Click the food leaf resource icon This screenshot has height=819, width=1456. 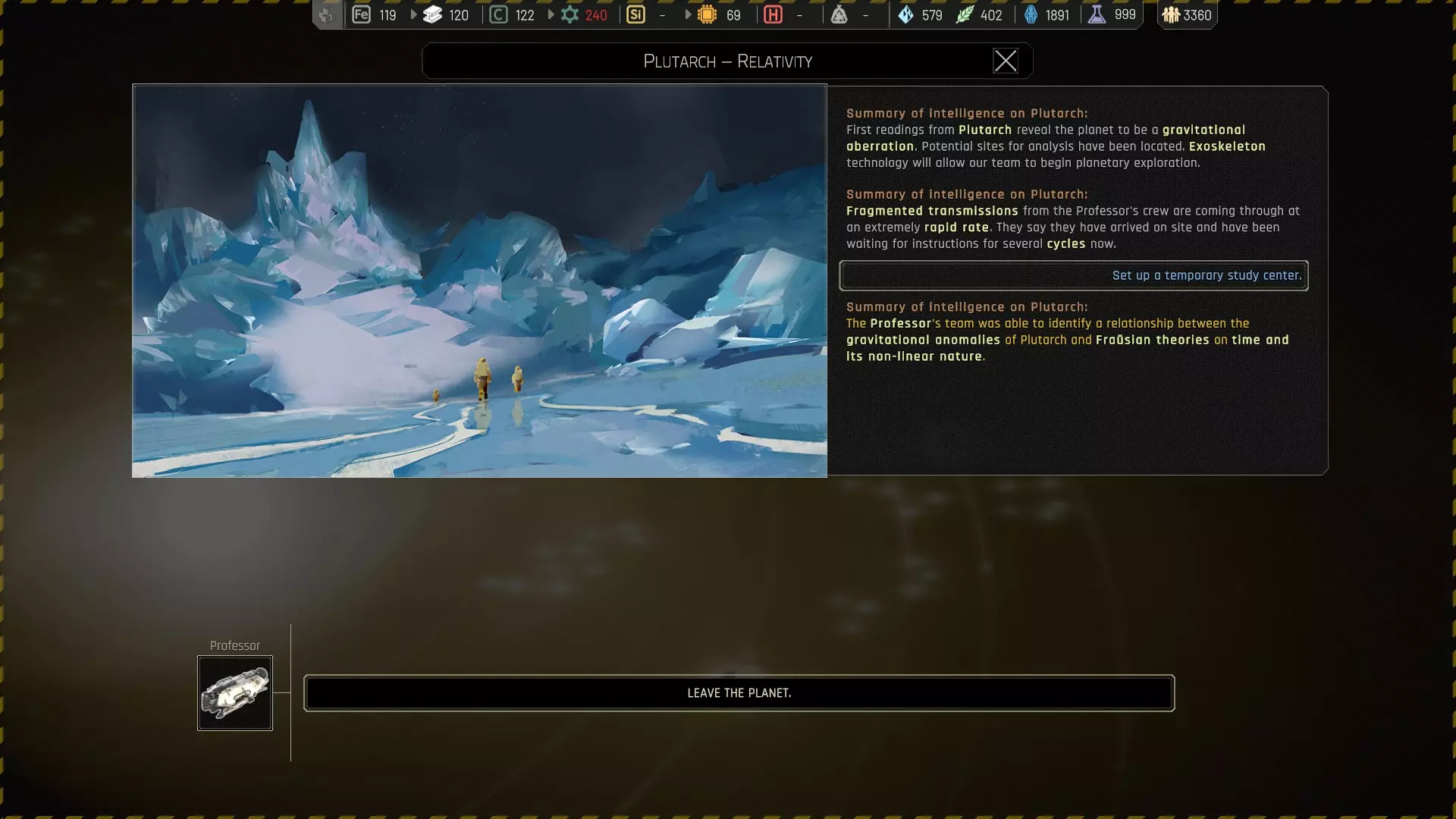click(x=964, y=14)
